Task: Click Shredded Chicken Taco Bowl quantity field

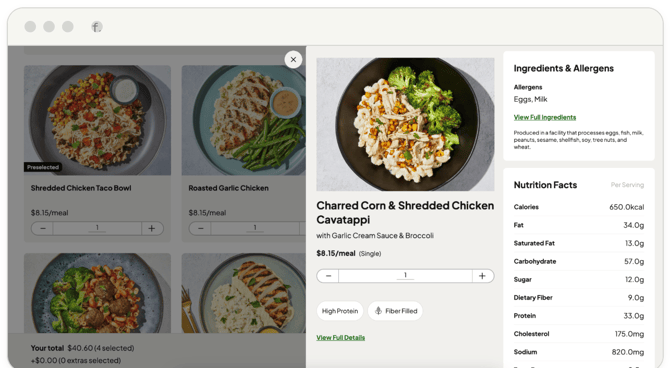Action: 97,228
